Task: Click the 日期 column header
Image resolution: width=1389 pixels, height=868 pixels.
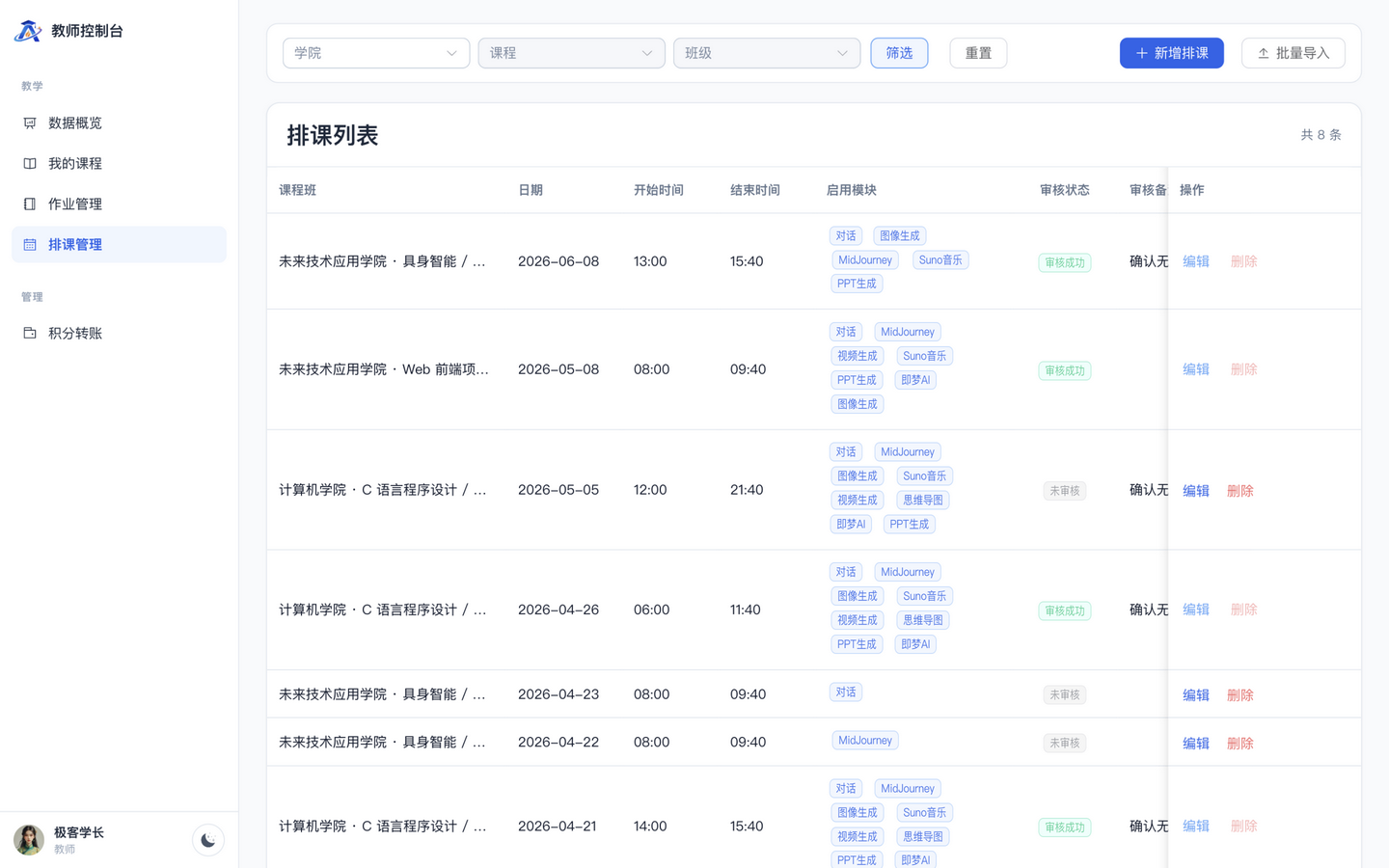Action: click(531, 190)
